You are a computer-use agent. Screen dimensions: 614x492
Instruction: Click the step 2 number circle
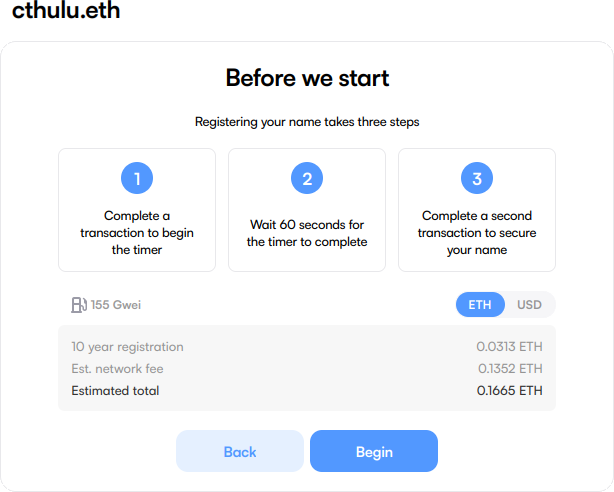[307, 179]
